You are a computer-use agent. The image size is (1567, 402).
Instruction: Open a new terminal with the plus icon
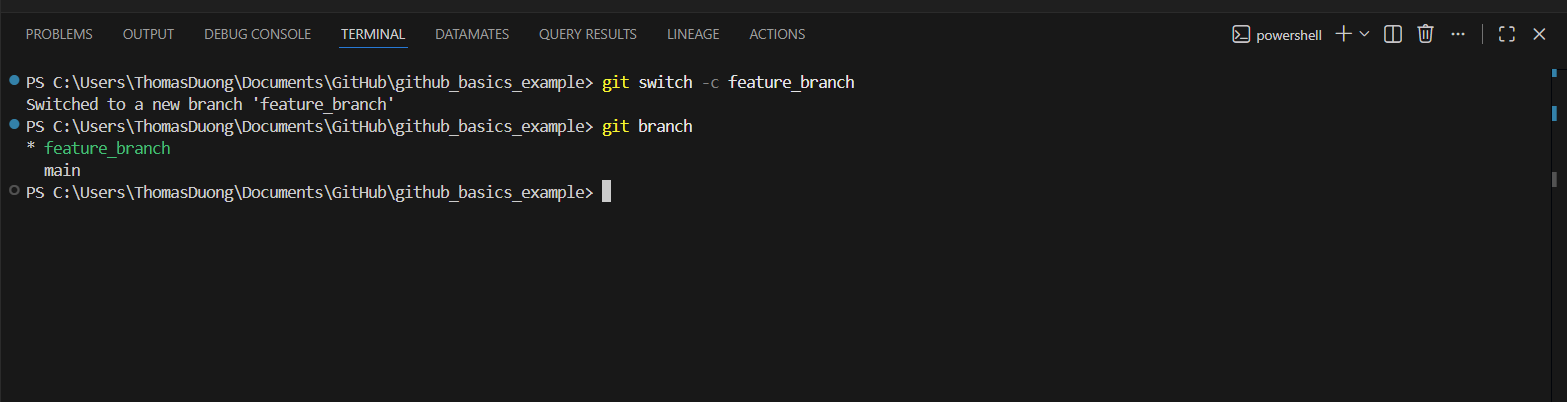tap(1343, 34)
